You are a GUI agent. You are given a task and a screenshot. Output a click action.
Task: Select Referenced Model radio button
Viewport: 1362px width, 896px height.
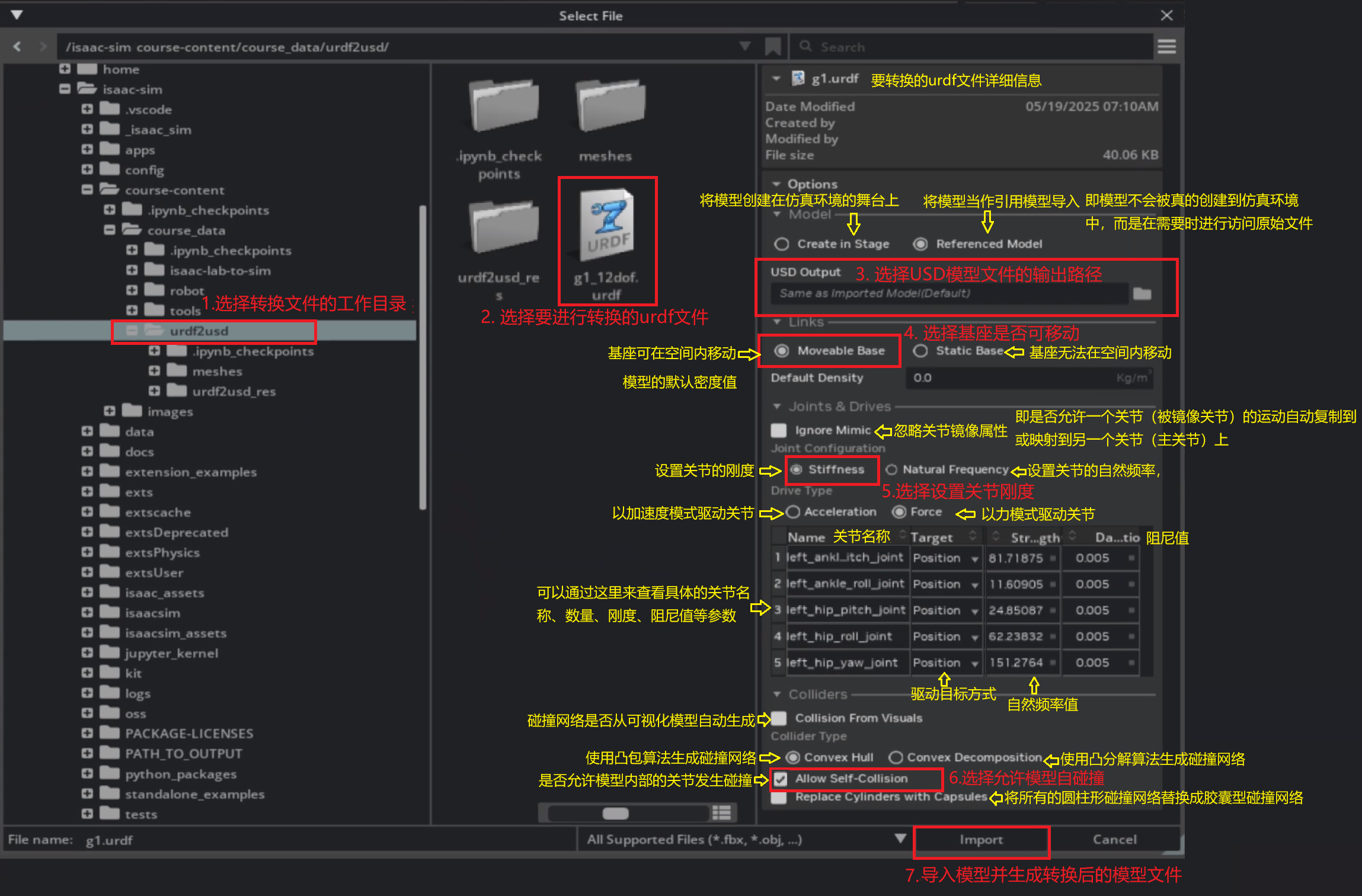[920, 244]
